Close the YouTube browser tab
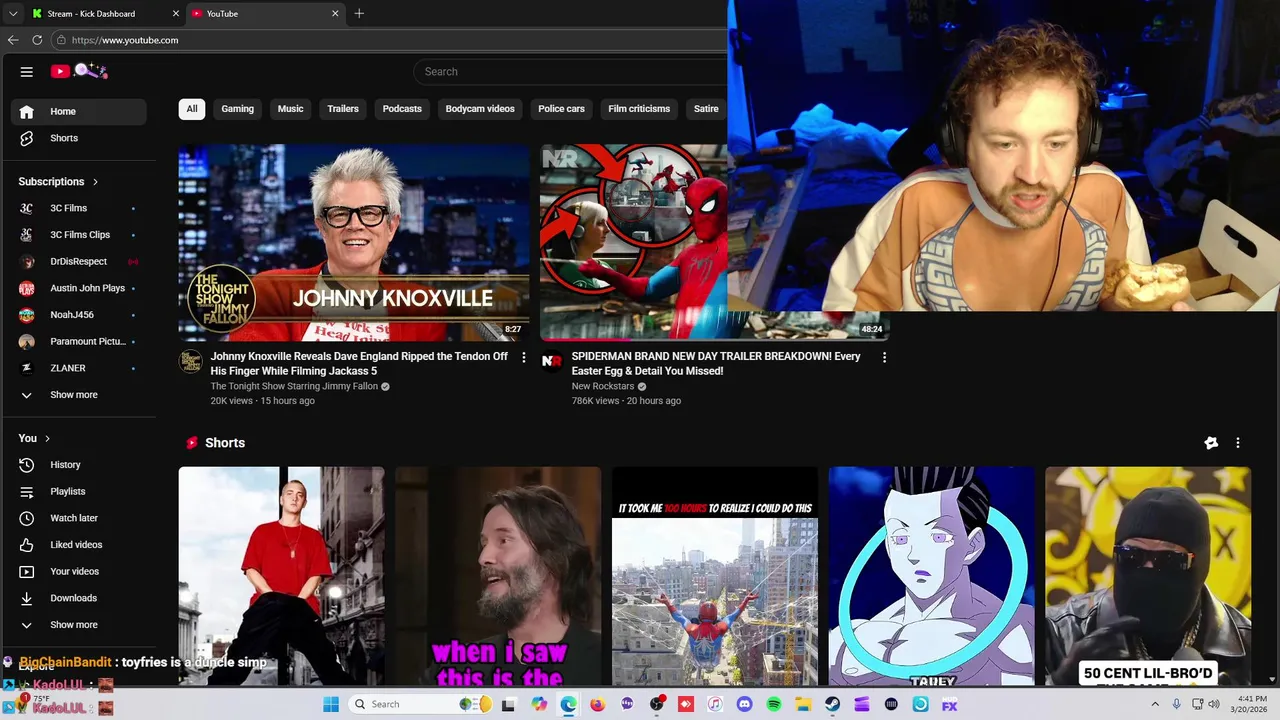 click(336, 14)
